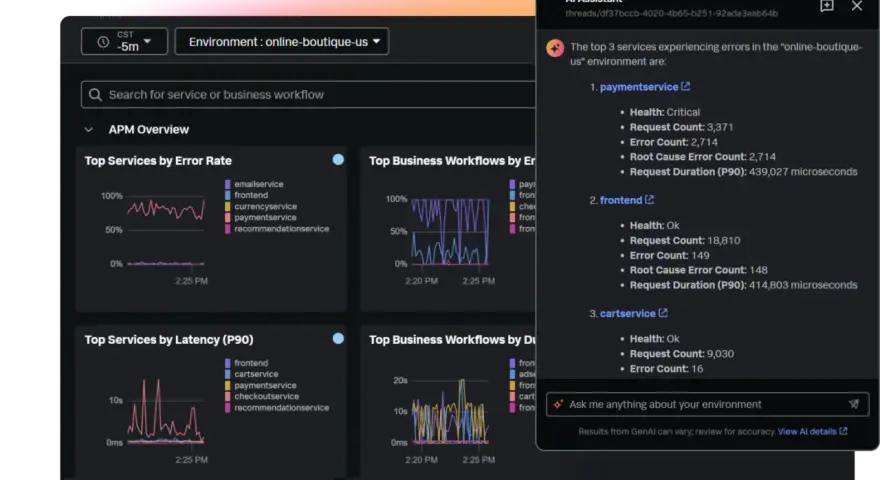Open the Top Services by Latency (P90) title

(169, 340)
